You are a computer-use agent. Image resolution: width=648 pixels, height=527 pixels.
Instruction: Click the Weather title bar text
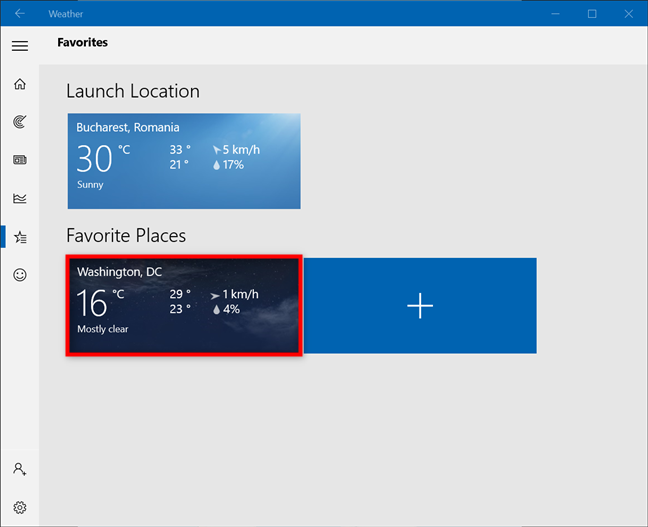tap(66, 14)
